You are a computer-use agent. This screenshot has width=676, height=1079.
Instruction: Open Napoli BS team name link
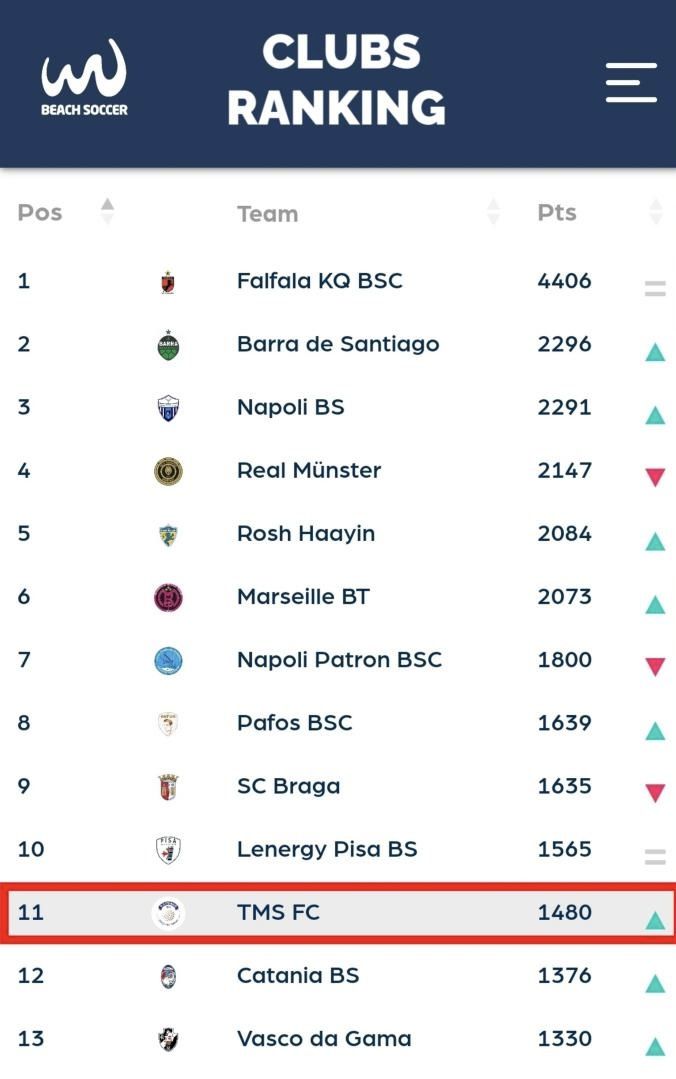(x=290, y=407)
